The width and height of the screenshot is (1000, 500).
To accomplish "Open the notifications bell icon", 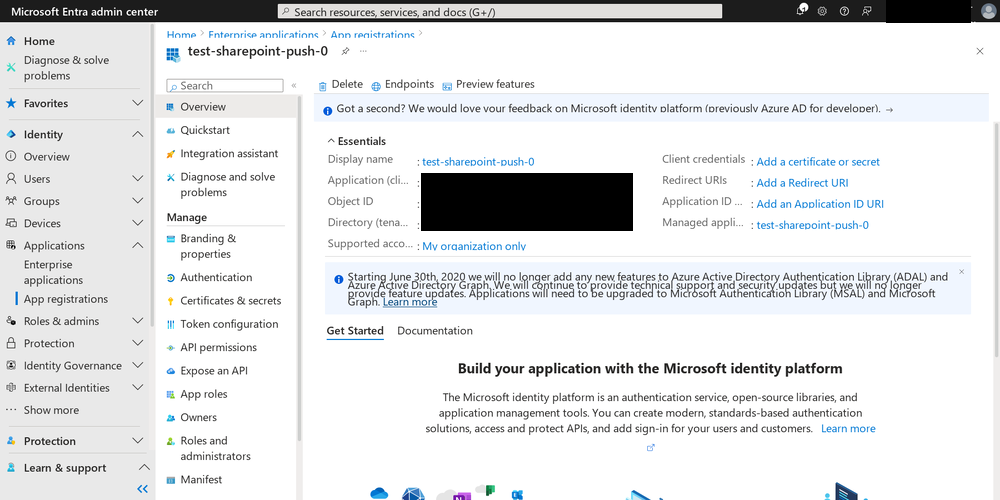I will coord(802,10).
